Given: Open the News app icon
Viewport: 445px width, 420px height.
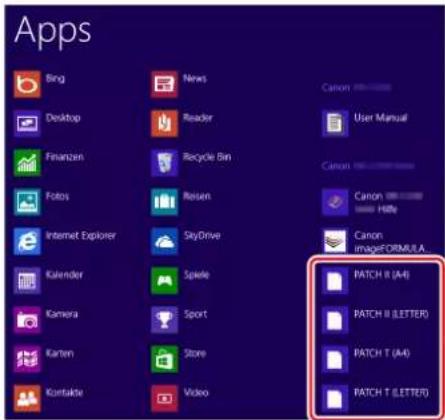Looking at the screenshot, I should coord(164,84).
